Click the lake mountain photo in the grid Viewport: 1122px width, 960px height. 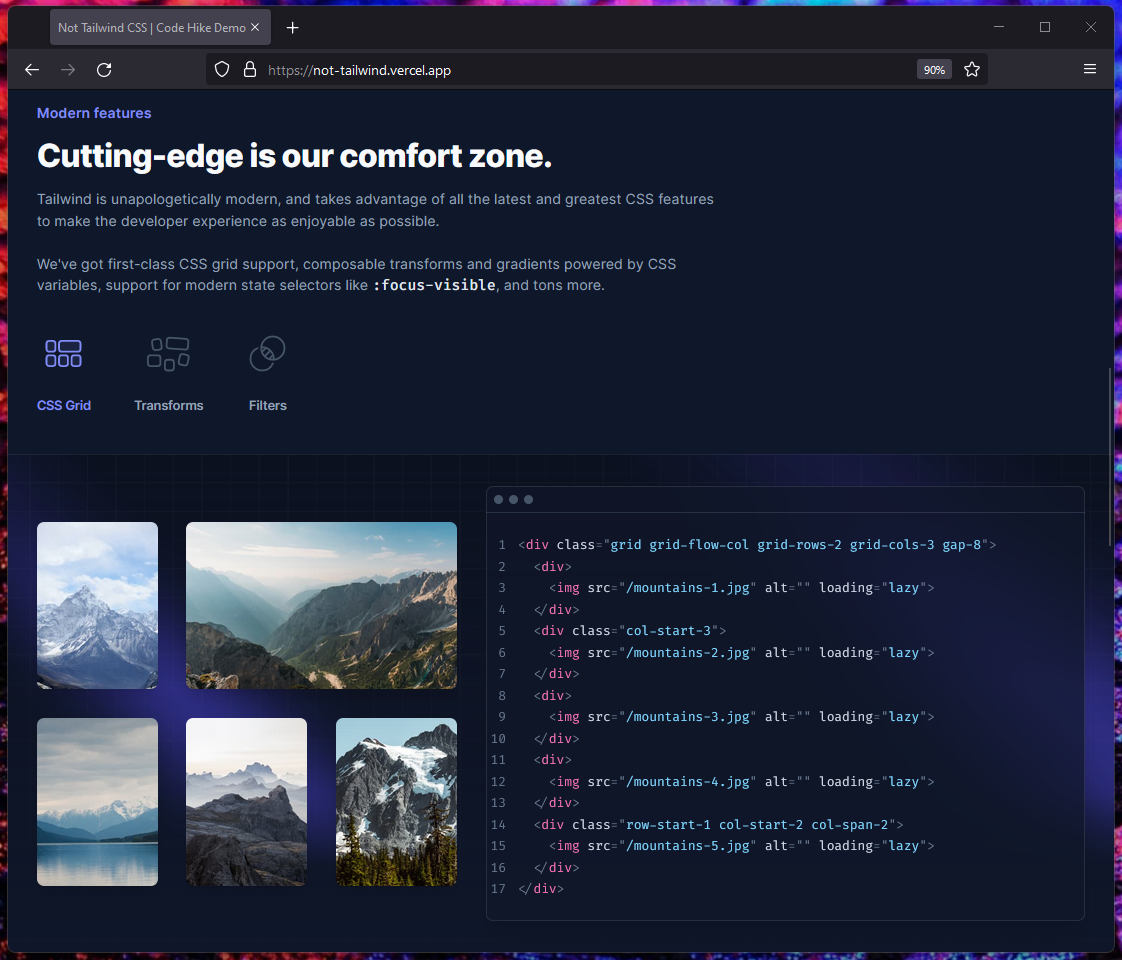pyautogui.click(x=97, y=801)
